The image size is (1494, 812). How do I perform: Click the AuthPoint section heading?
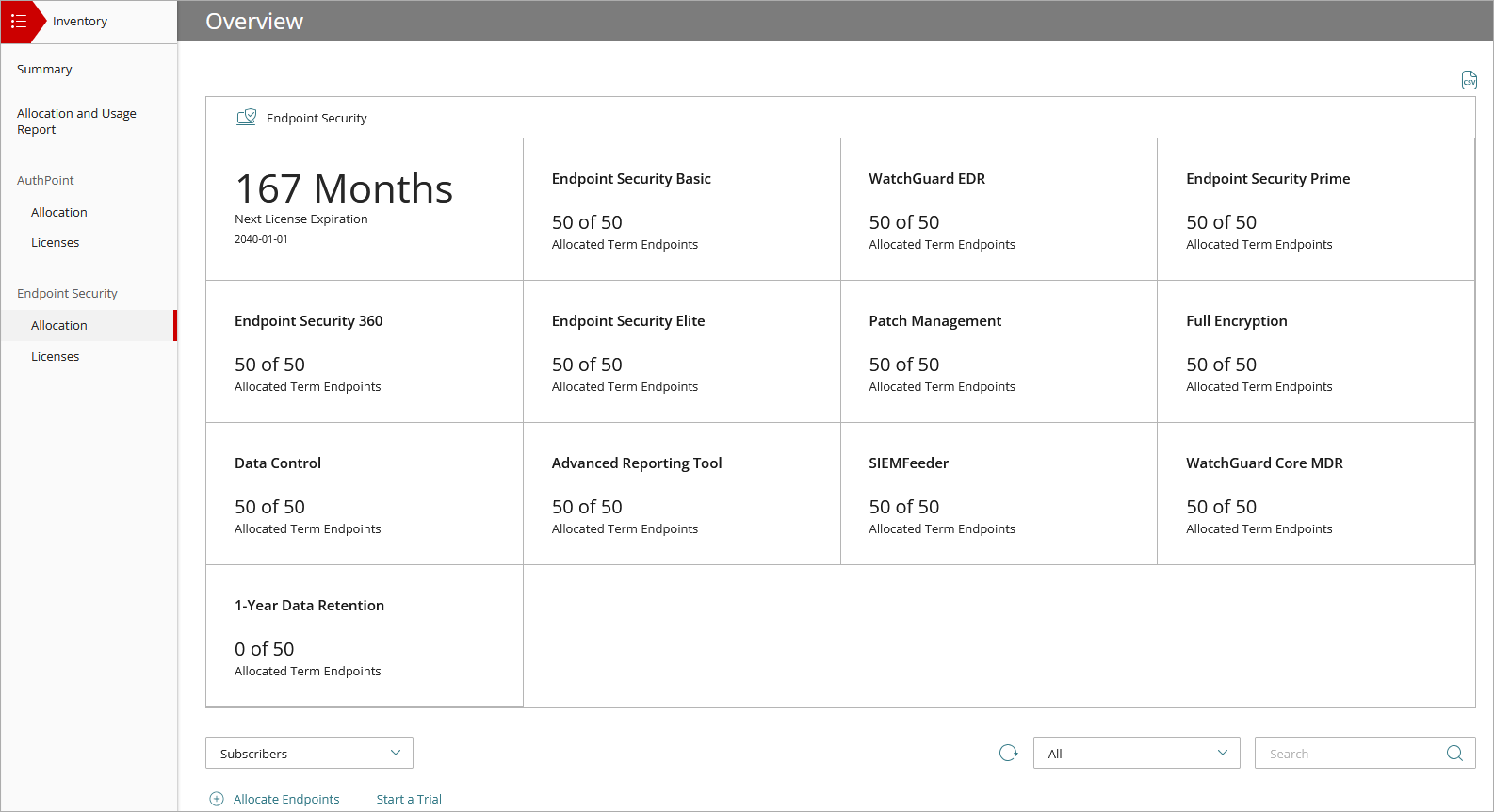click(45, 181)
